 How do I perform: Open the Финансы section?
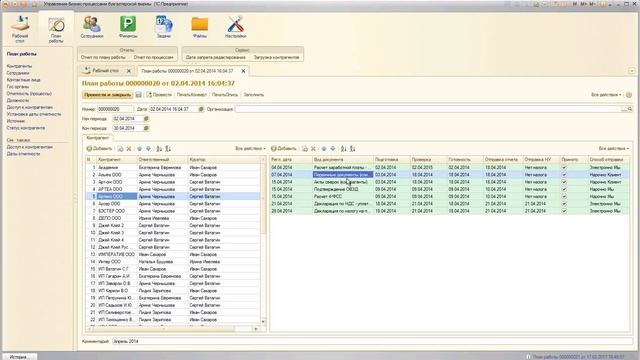coord(128,27)
